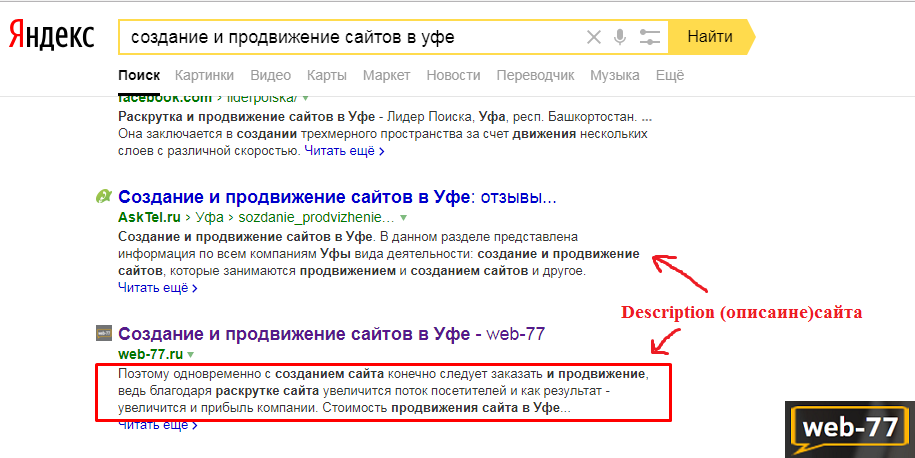Expand the Ещё menu

[670, 75]
